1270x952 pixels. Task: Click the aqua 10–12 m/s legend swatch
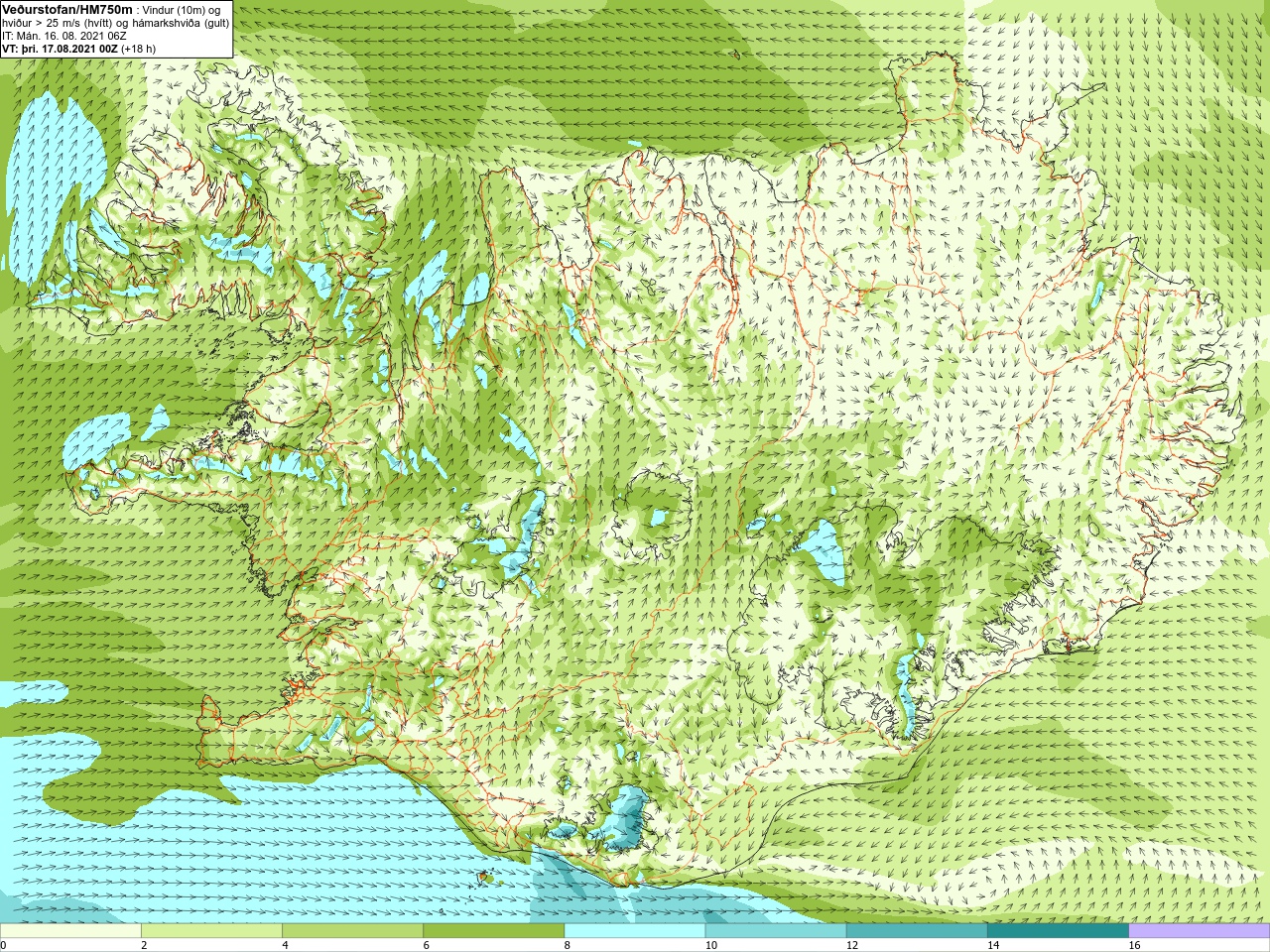pos(776,931)
